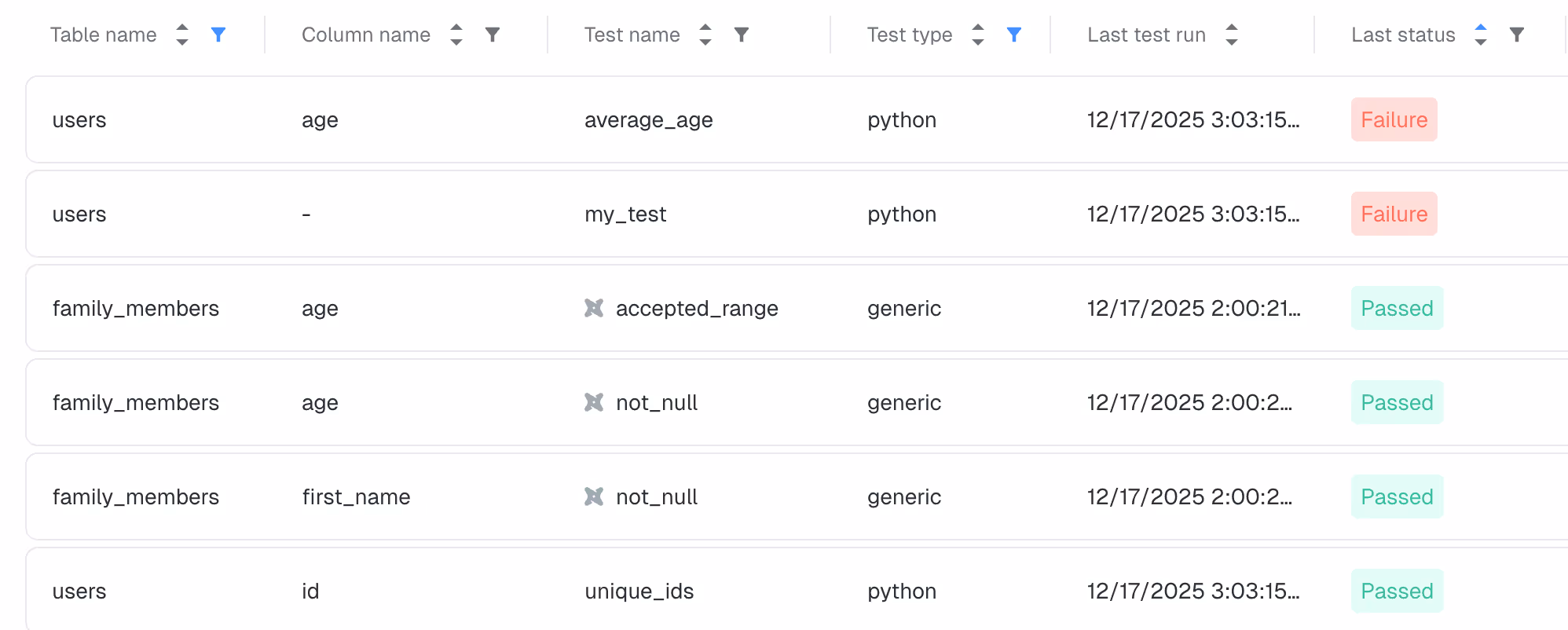
Task: Sort by Test name
Action: pos(705,35)
